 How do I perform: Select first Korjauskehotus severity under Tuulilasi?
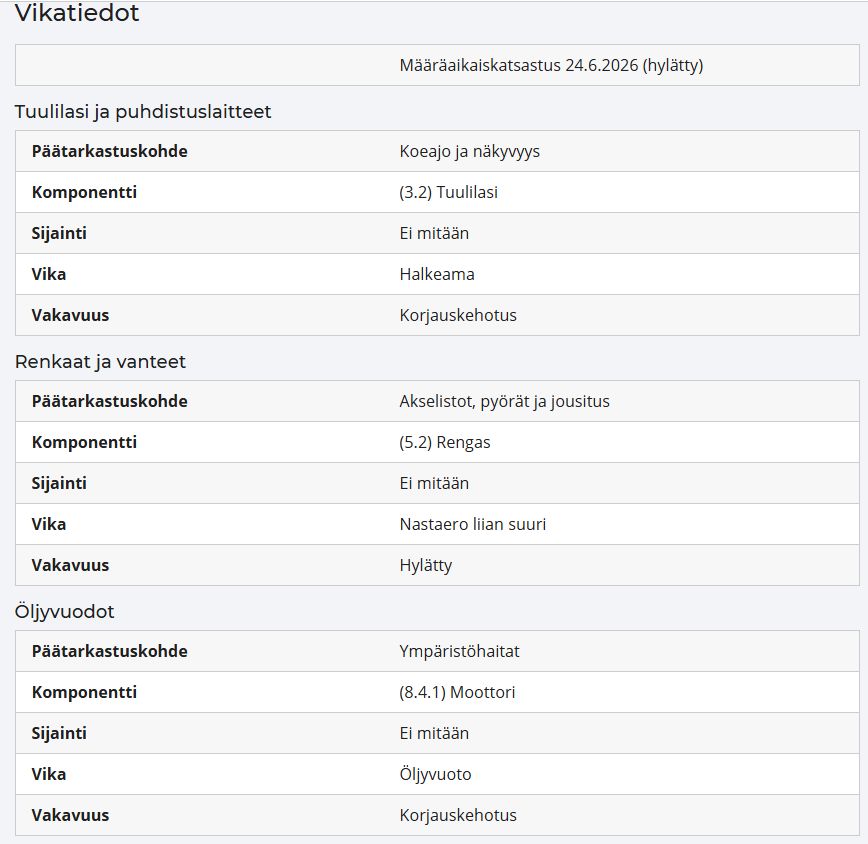pos(458,315)
